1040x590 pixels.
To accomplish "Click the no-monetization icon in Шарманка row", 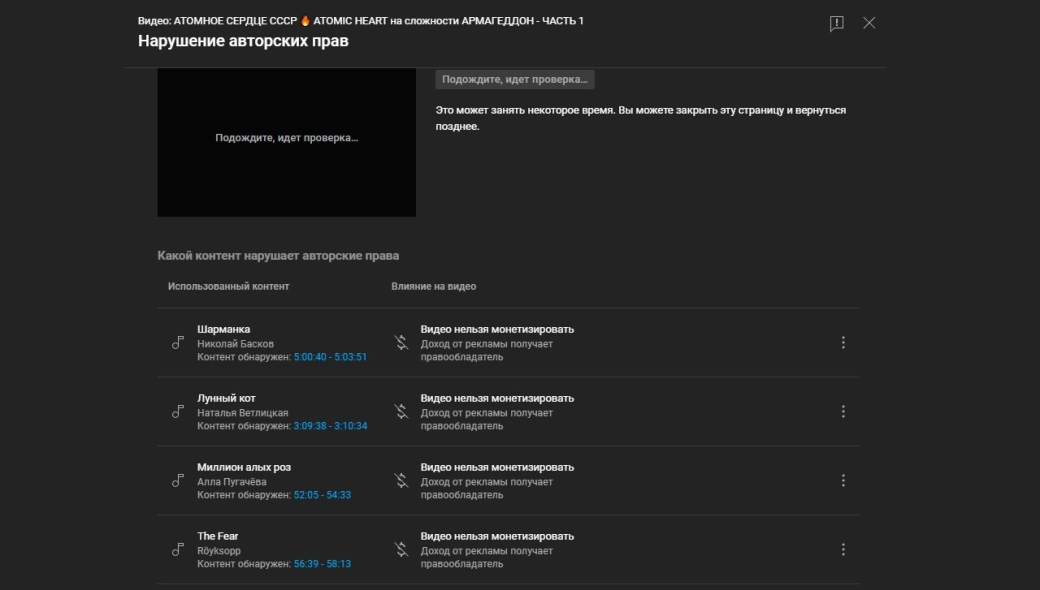I will [401, 343].
